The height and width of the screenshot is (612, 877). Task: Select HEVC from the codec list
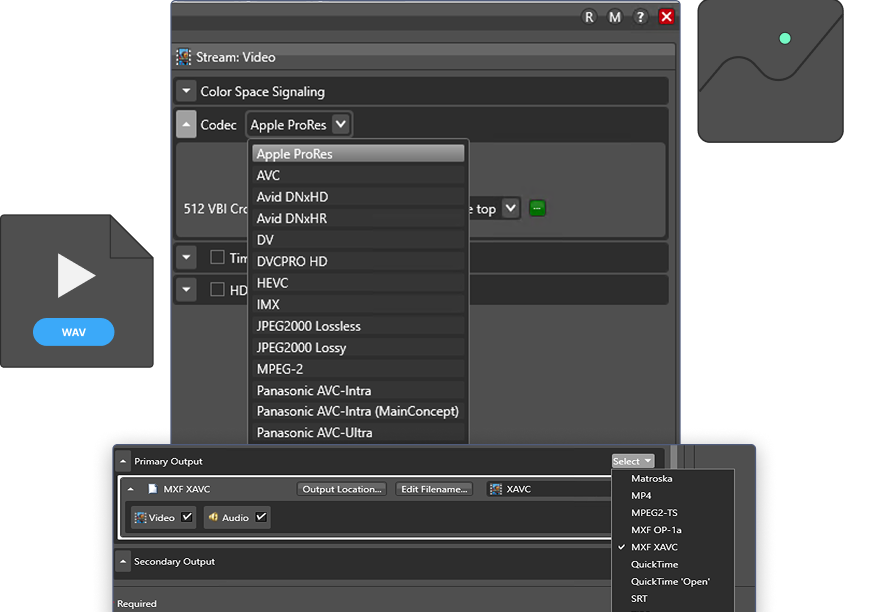tap(271, 282)
